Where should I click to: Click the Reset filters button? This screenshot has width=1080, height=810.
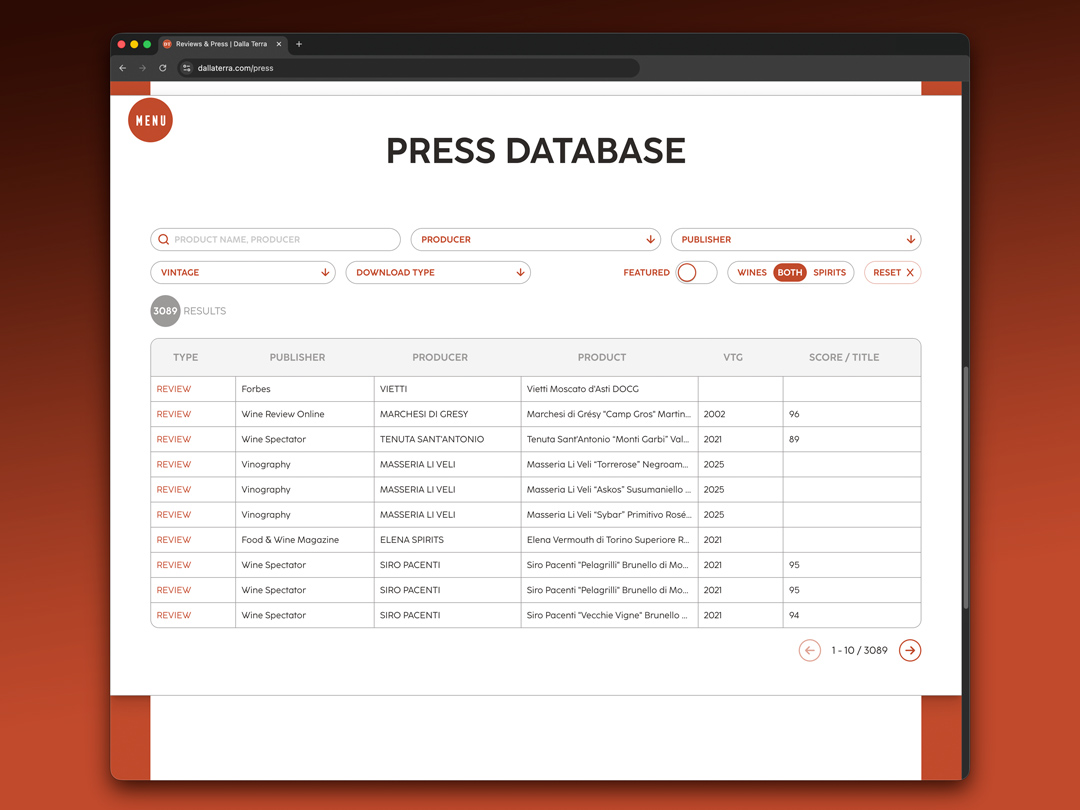(x=893, y=273)
